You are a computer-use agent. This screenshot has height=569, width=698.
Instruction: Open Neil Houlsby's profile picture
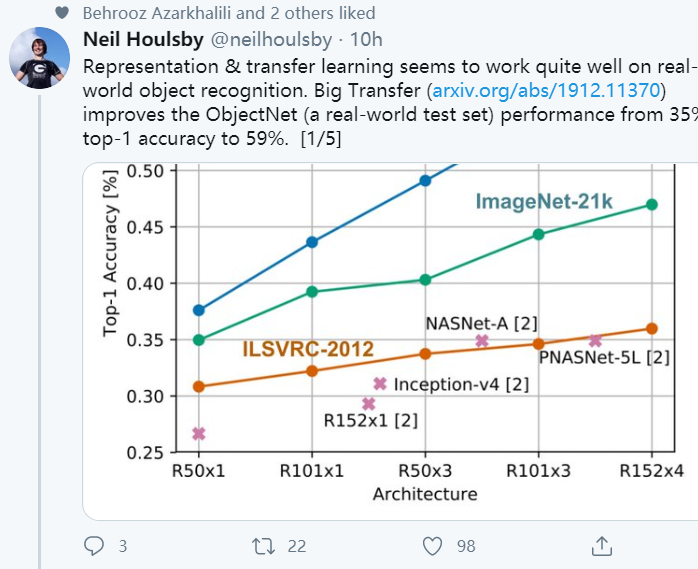pyautogui.click(x=40, y=58)
